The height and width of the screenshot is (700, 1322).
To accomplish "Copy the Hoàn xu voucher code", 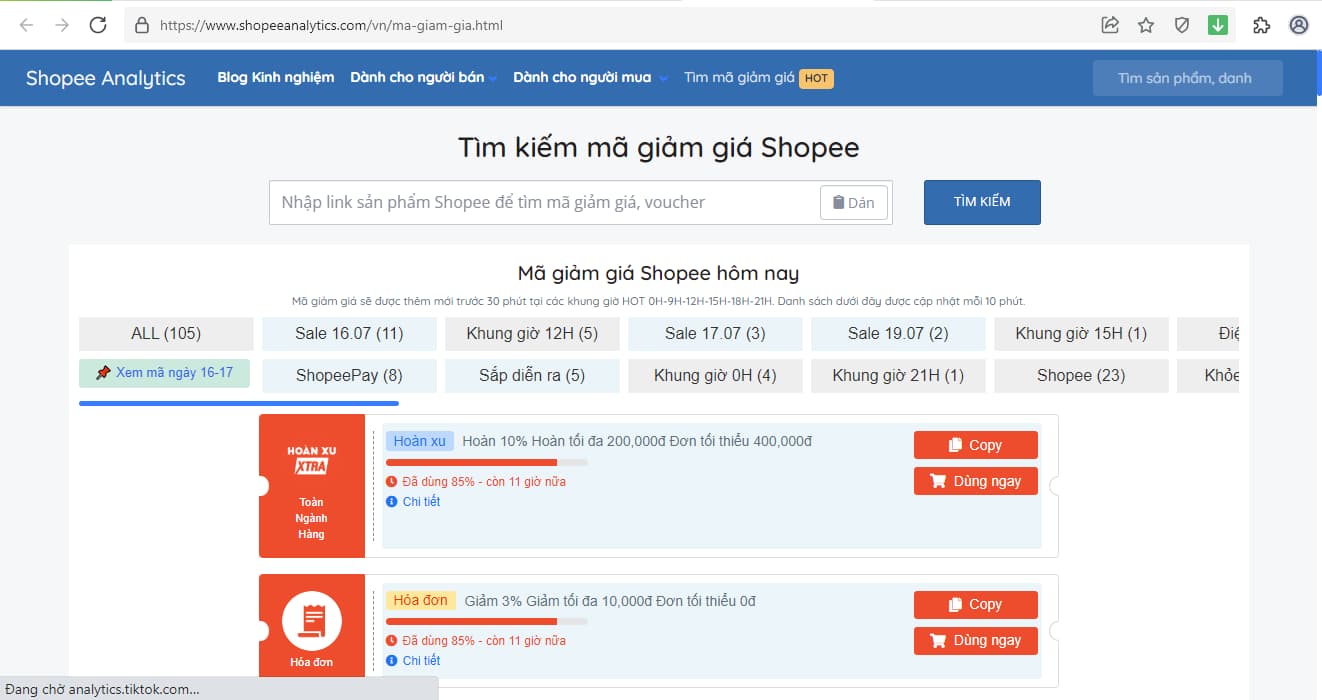I will (x=975, y=445).
